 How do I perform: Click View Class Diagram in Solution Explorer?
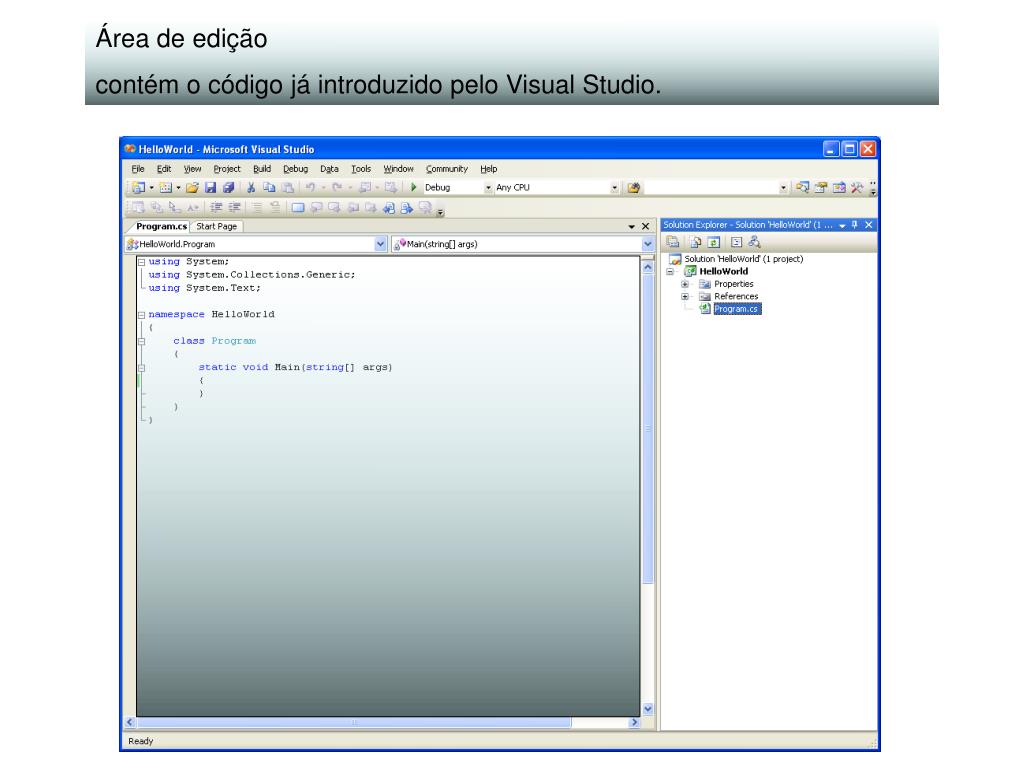click(x=755, y=242)
